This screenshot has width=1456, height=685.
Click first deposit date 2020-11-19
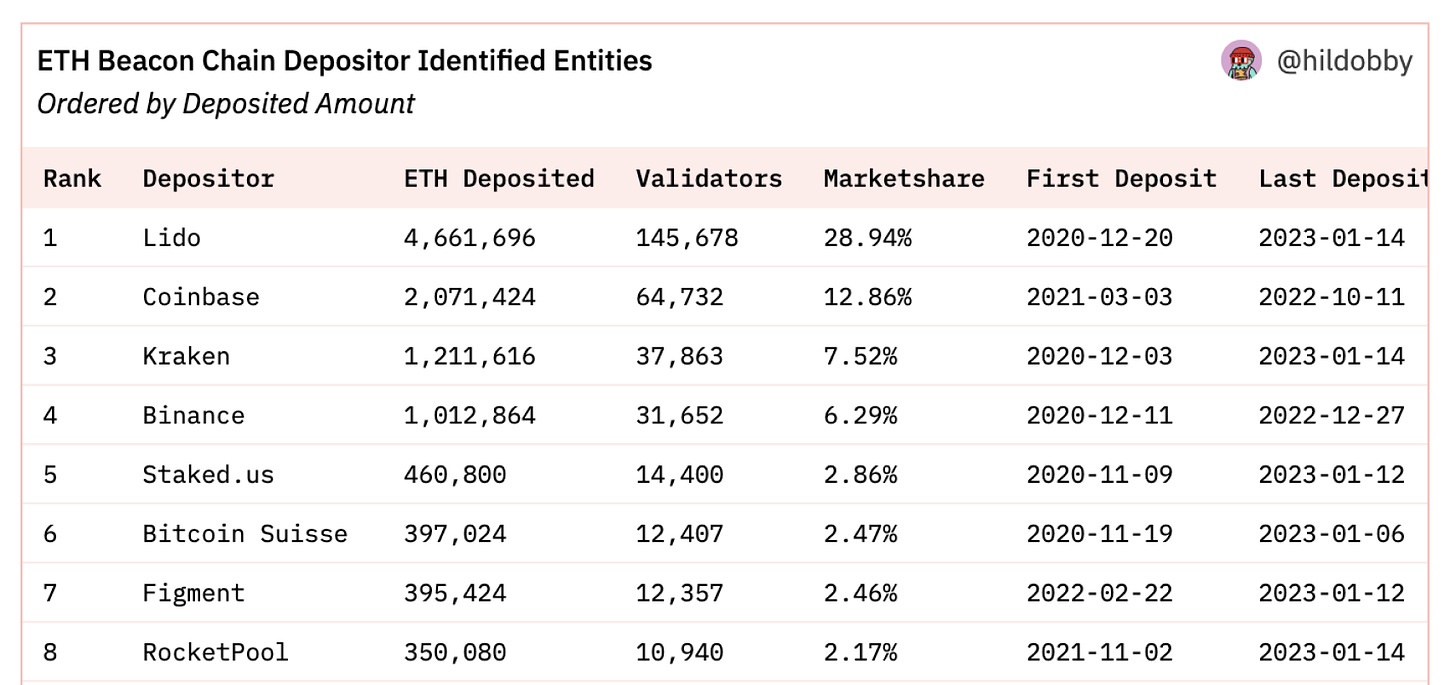point(1099,533)
